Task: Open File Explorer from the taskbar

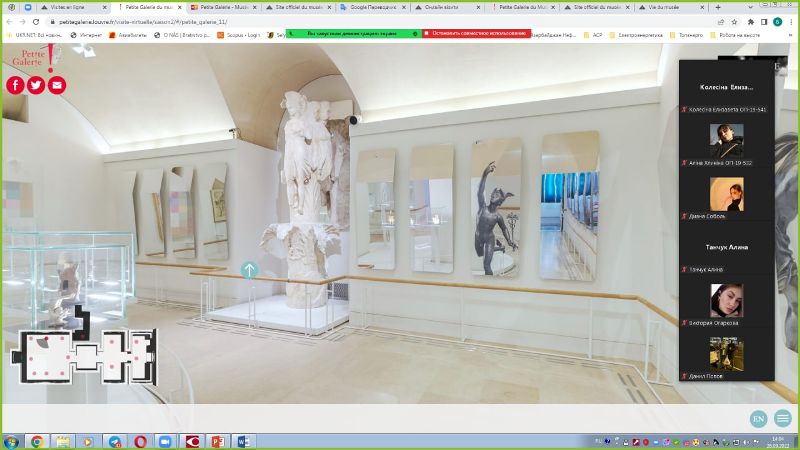Action: (x=63, y=441)
